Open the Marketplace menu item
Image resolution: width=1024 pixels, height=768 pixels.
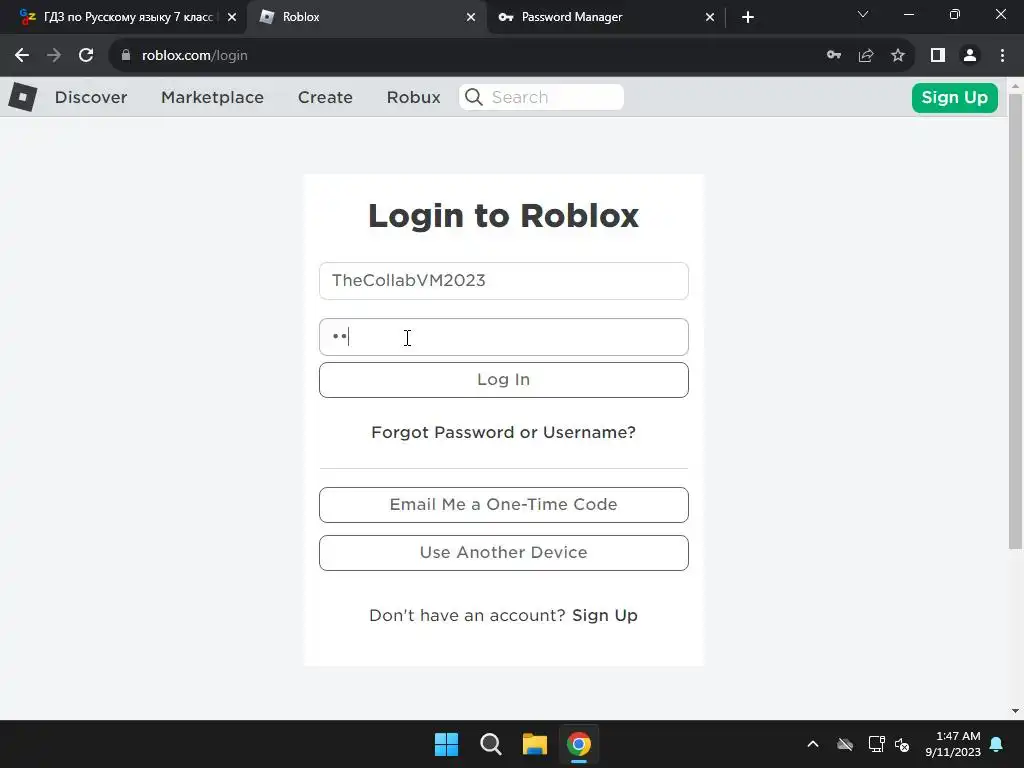click(x=212, y=97)
